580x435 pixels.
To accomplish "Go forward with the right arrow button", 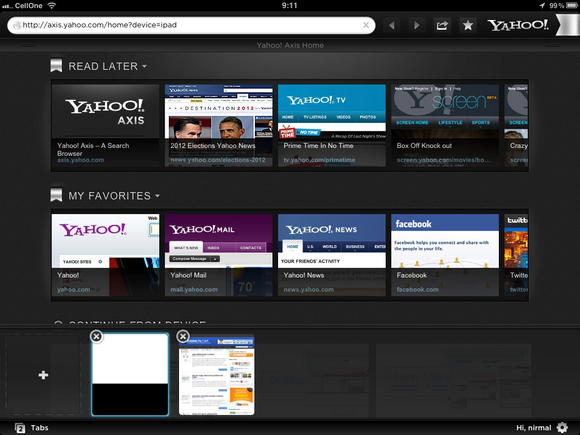I will pyautogui.click(x=417, y=25).
